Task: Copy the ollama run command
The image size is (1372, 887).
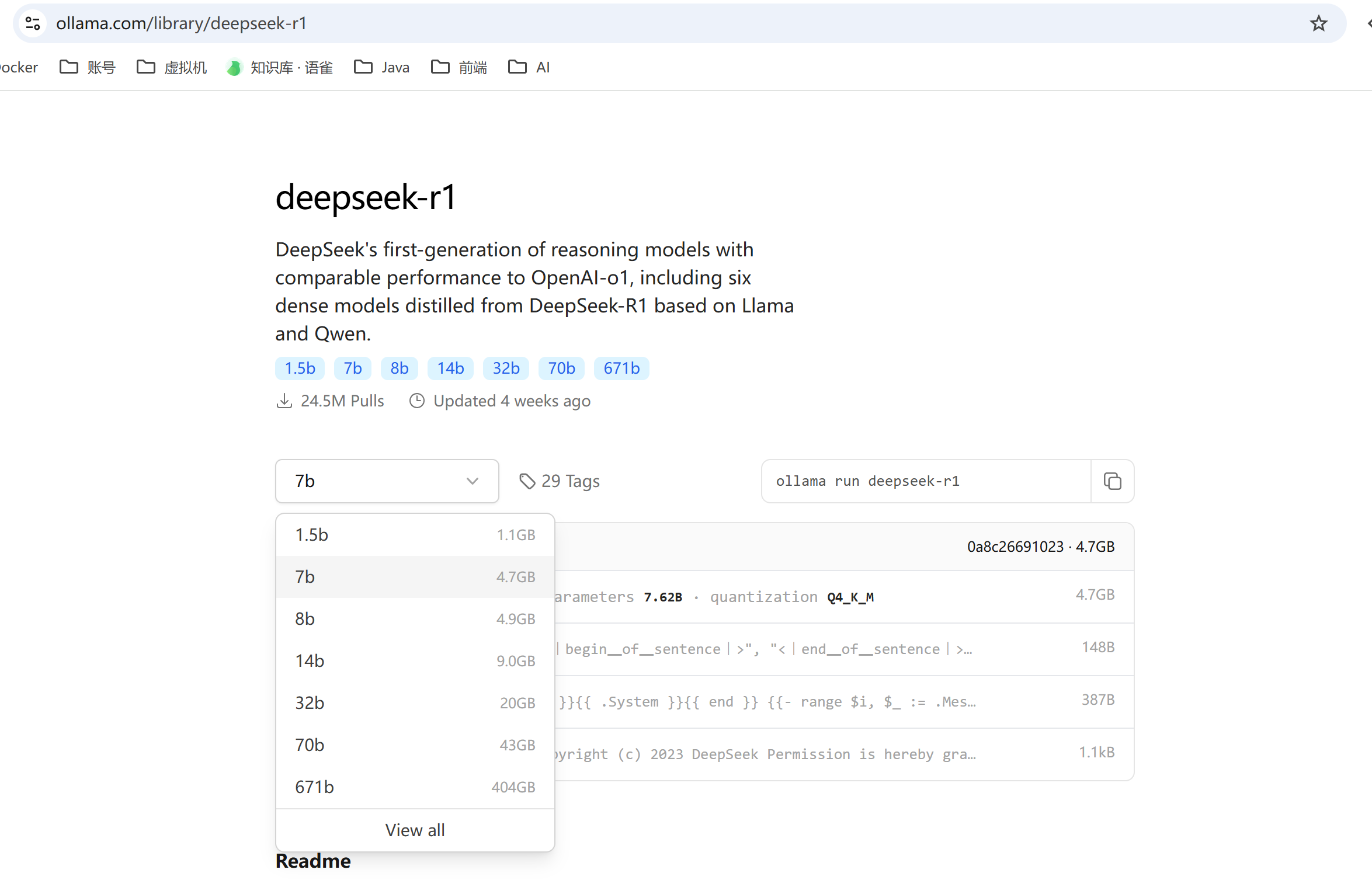Action: (x=1112, y=481)
